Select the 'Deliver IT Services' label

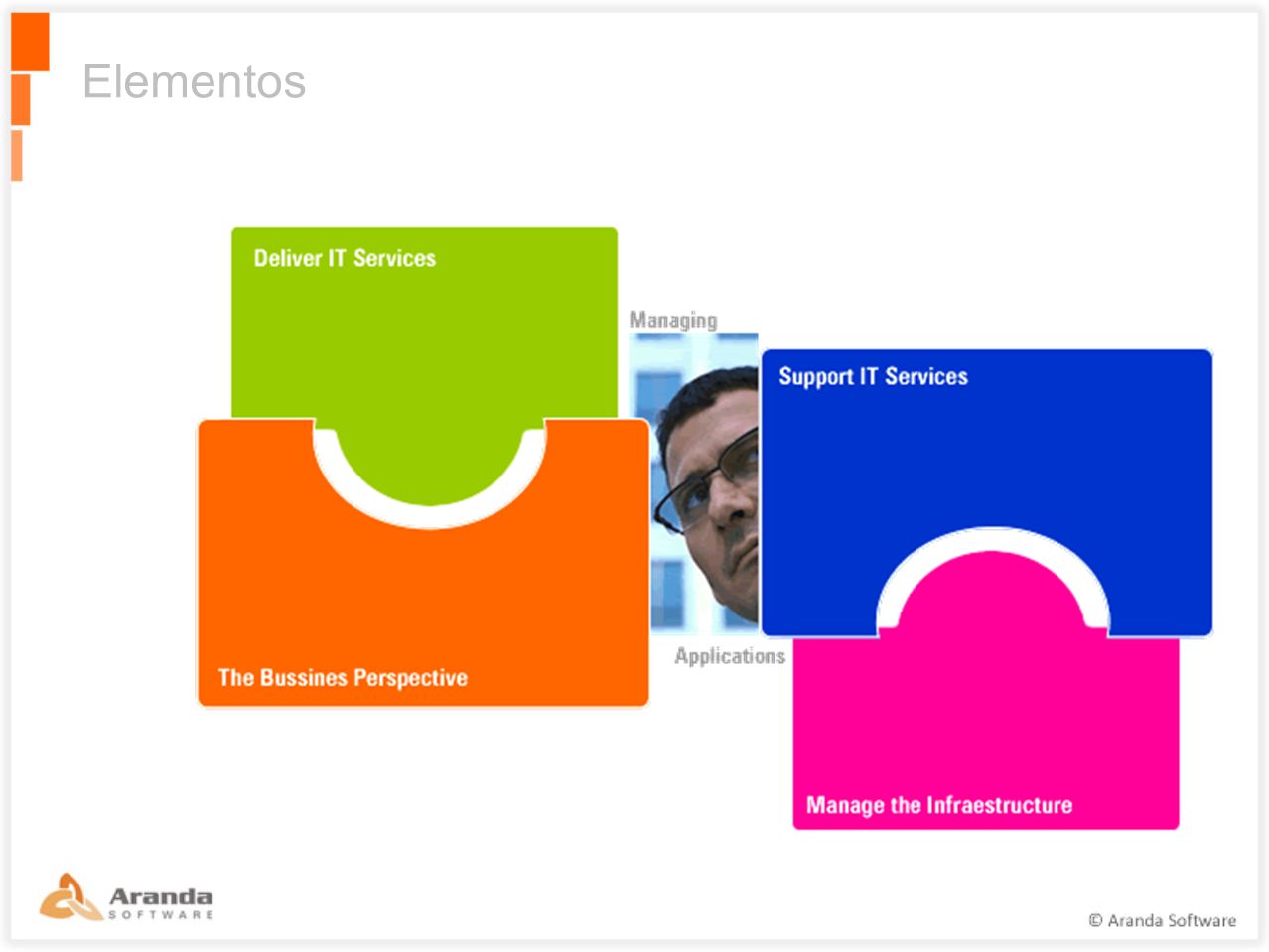[x=345, y=258]
